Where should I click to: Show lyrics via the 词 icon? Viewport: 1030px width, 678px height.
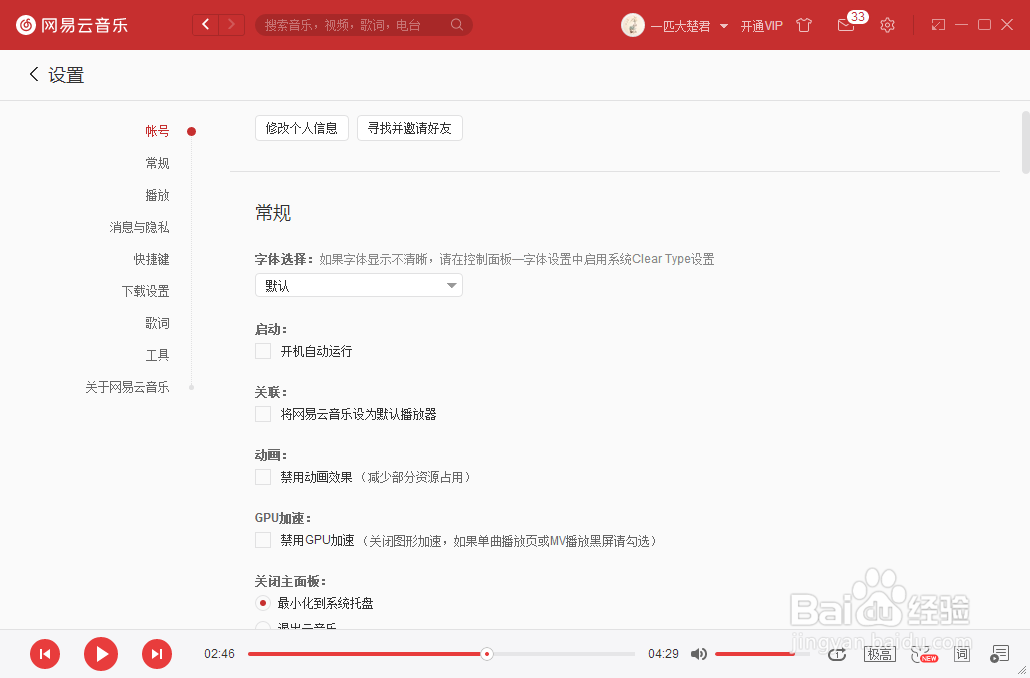[x=961, y=653]
